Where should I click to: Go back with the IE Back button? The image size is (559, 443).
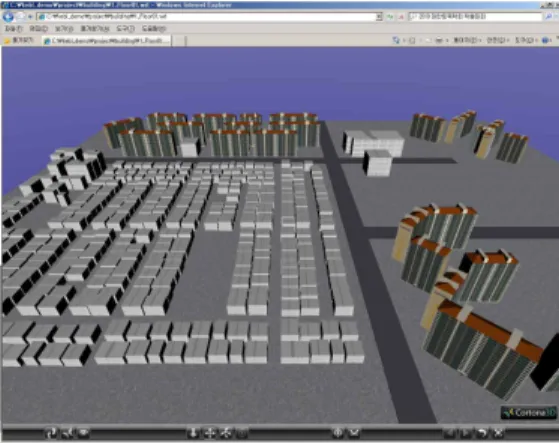click(8, 16)
